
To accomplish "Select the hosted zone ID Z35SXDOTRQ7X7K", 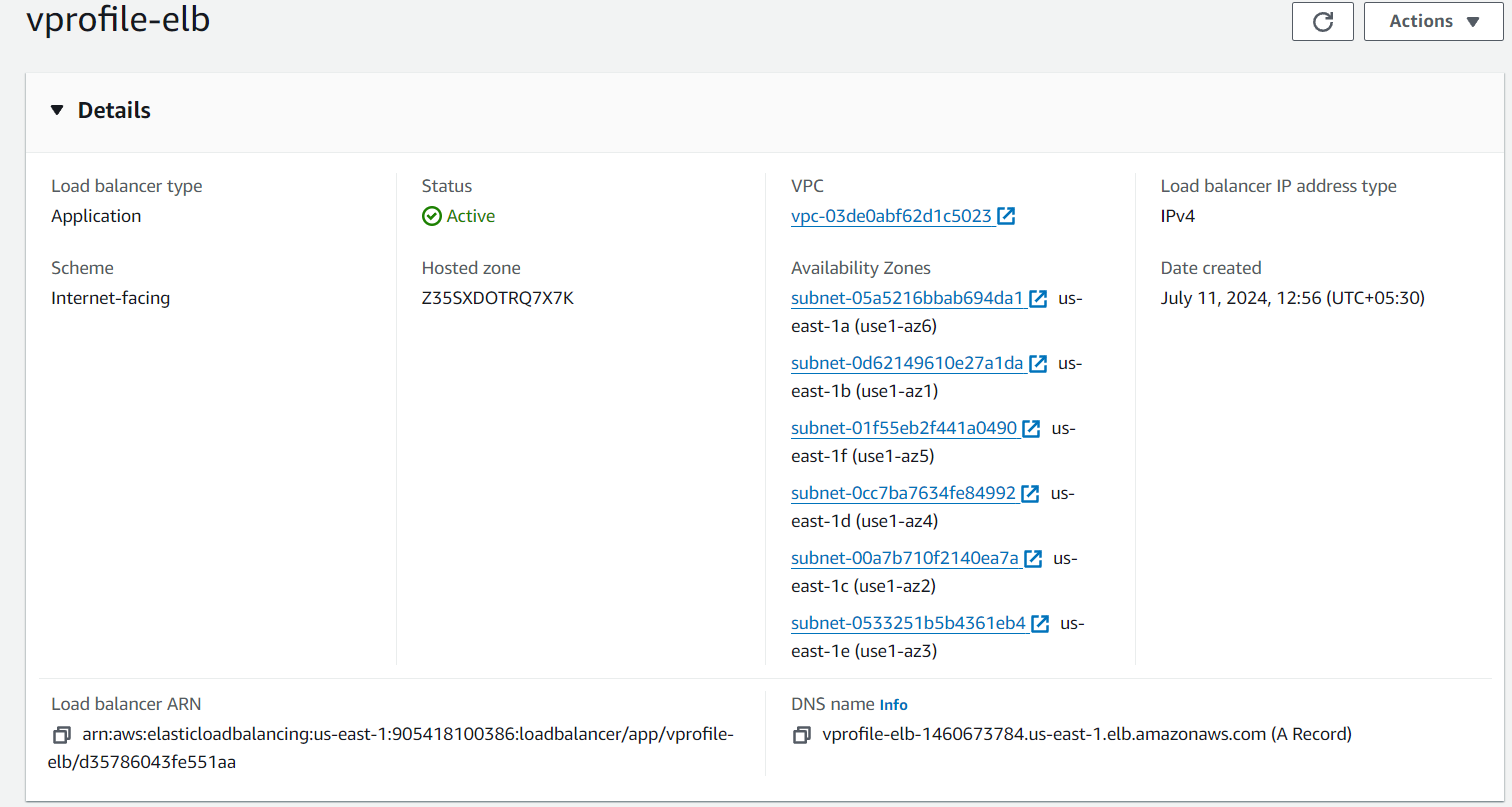I will 498,298.
